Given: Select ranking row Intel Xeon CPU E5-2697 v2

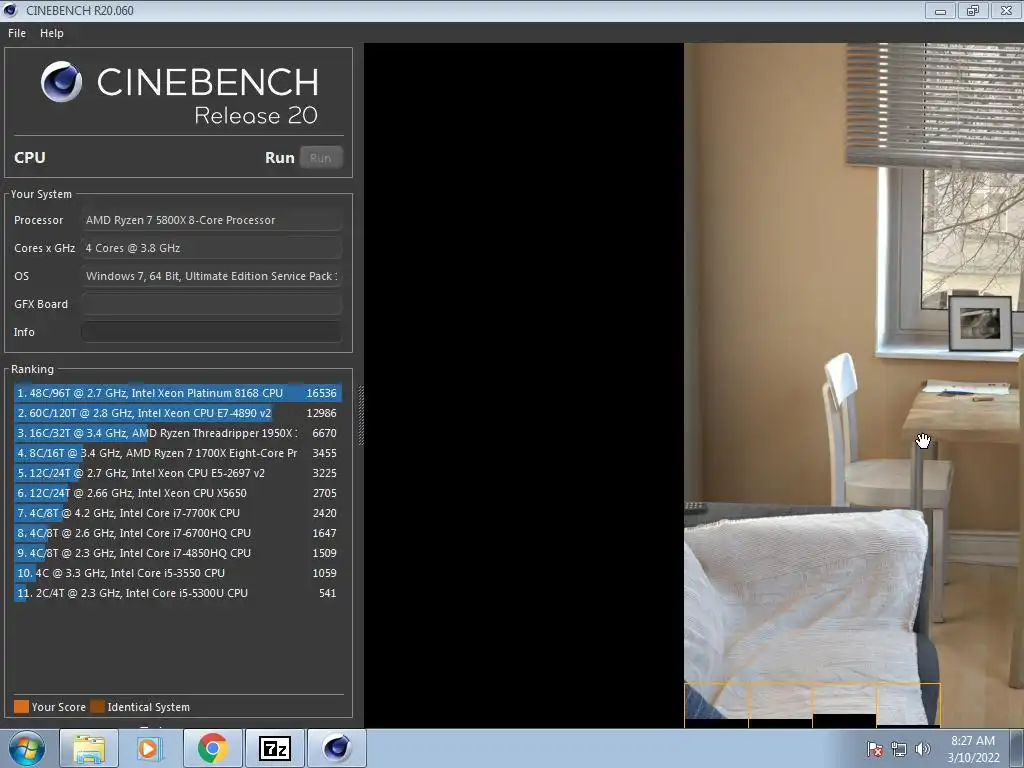Looking at the screenshot, I should coord(177,473).
